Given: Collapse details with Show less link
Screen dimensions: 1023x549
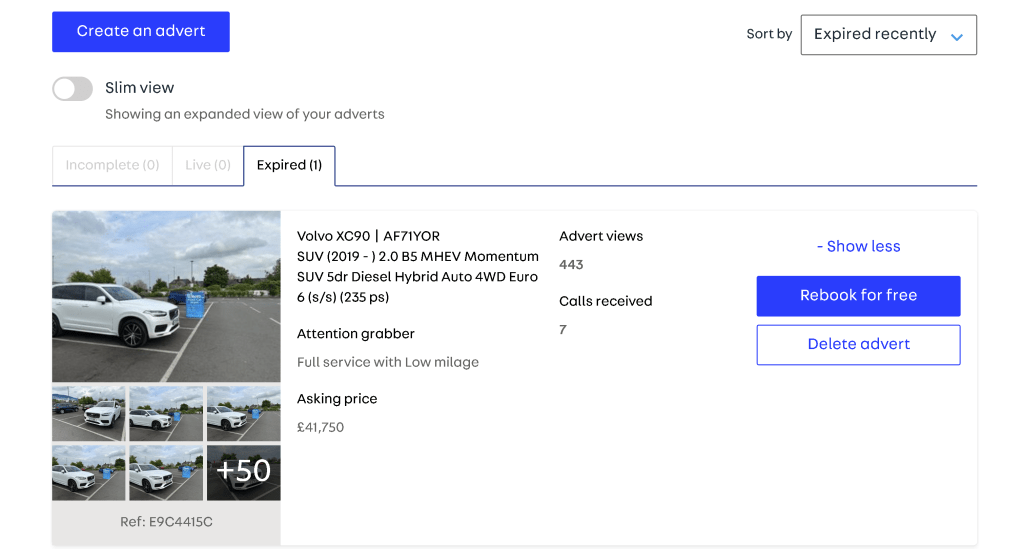Looking at the screenshot, I should coord(858,246).
